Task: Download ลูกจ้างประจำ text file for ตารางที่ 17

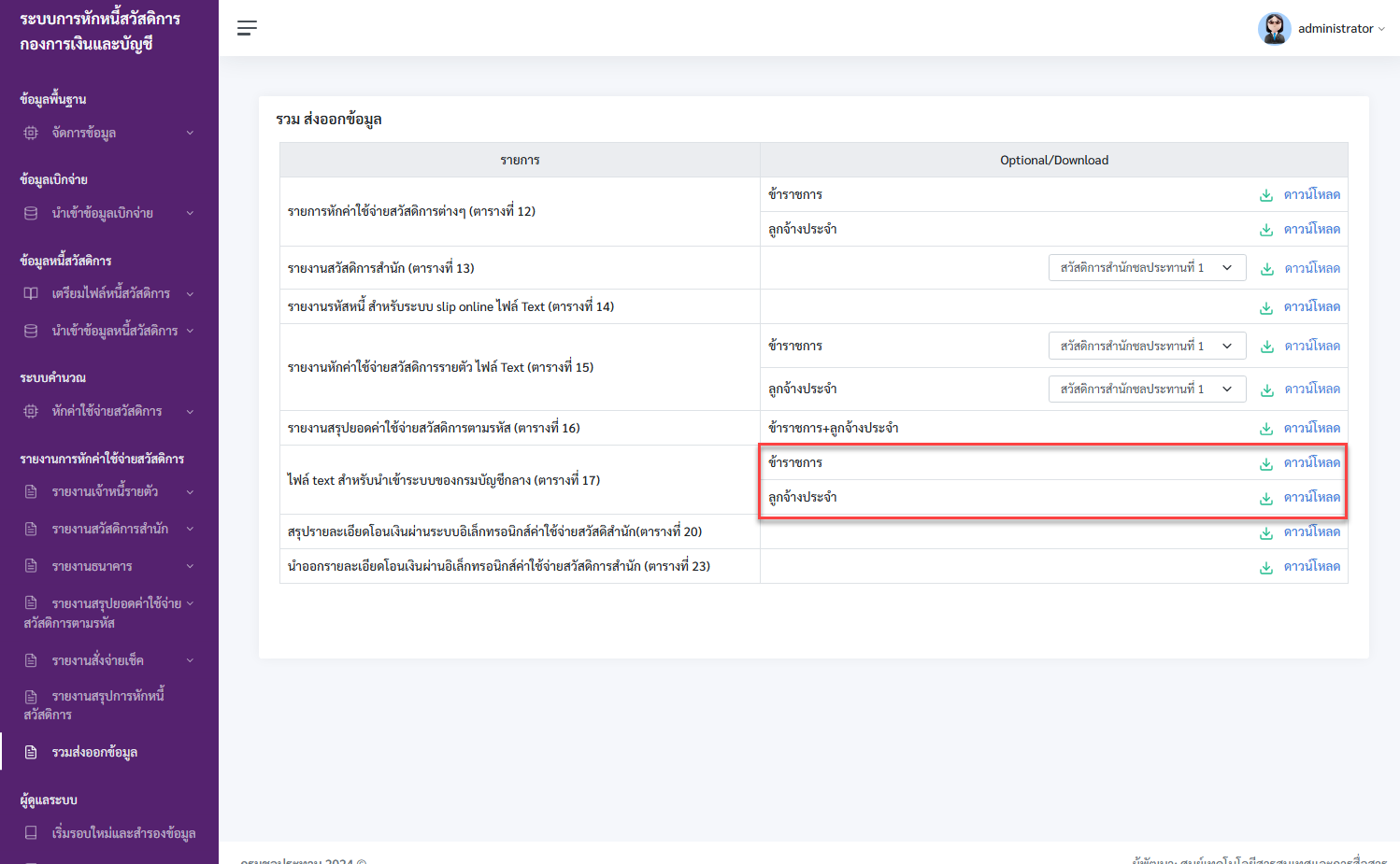Action: [x=1300, y=497]
